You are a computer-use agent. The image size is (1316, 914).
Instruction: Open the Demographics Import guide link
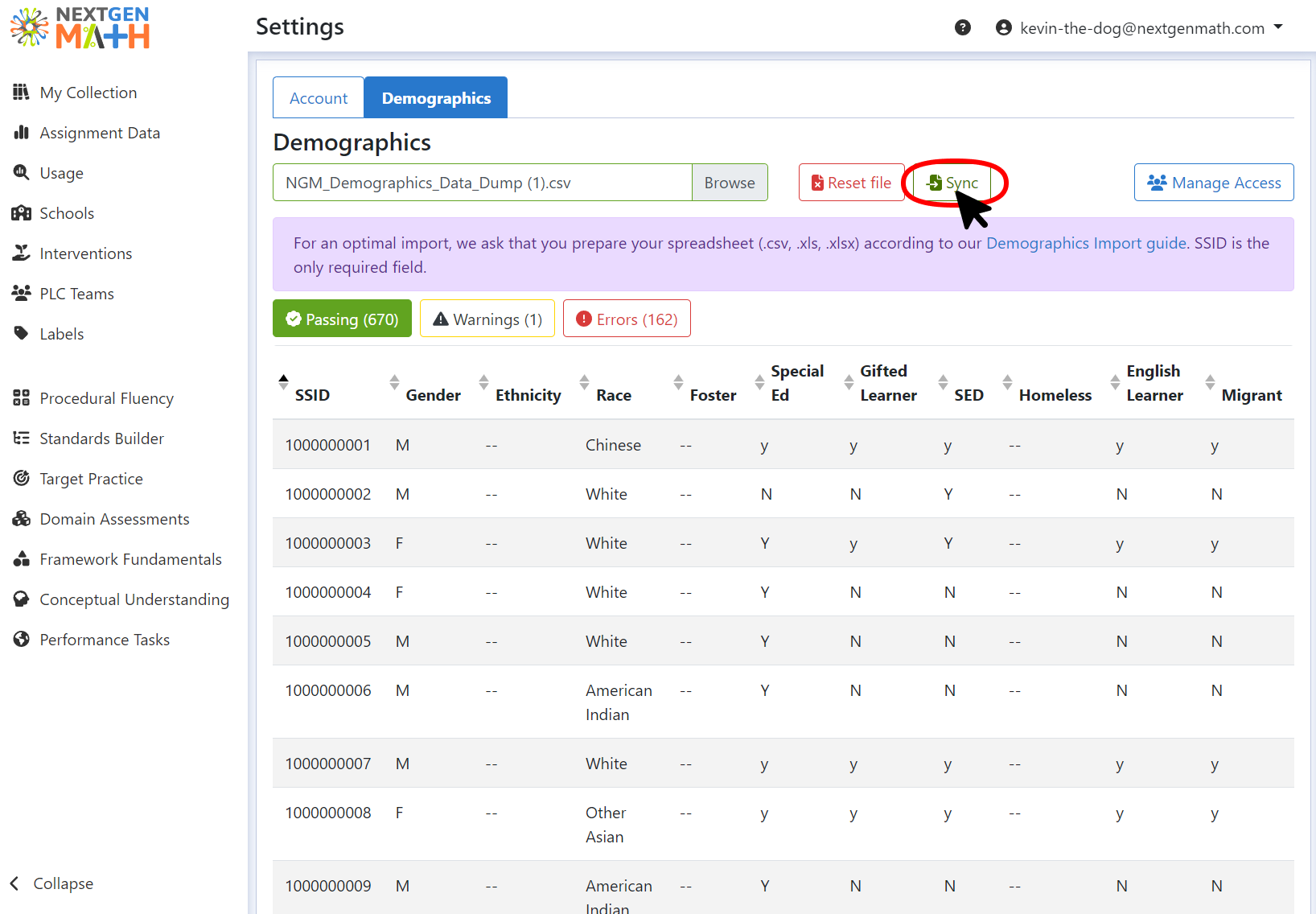[1086, 243]
